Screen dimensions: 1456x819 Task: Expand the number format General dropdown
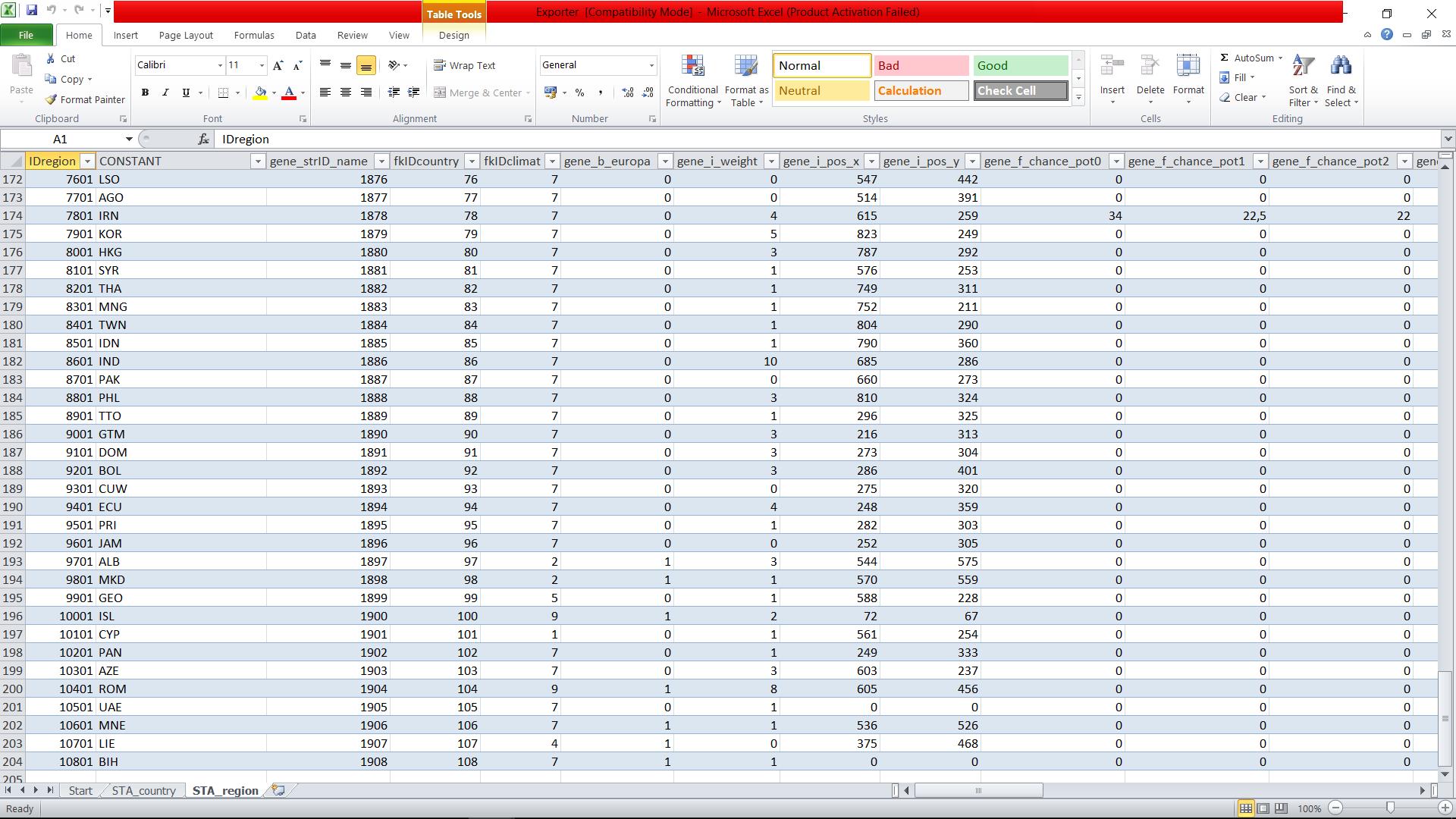[651, 65]
